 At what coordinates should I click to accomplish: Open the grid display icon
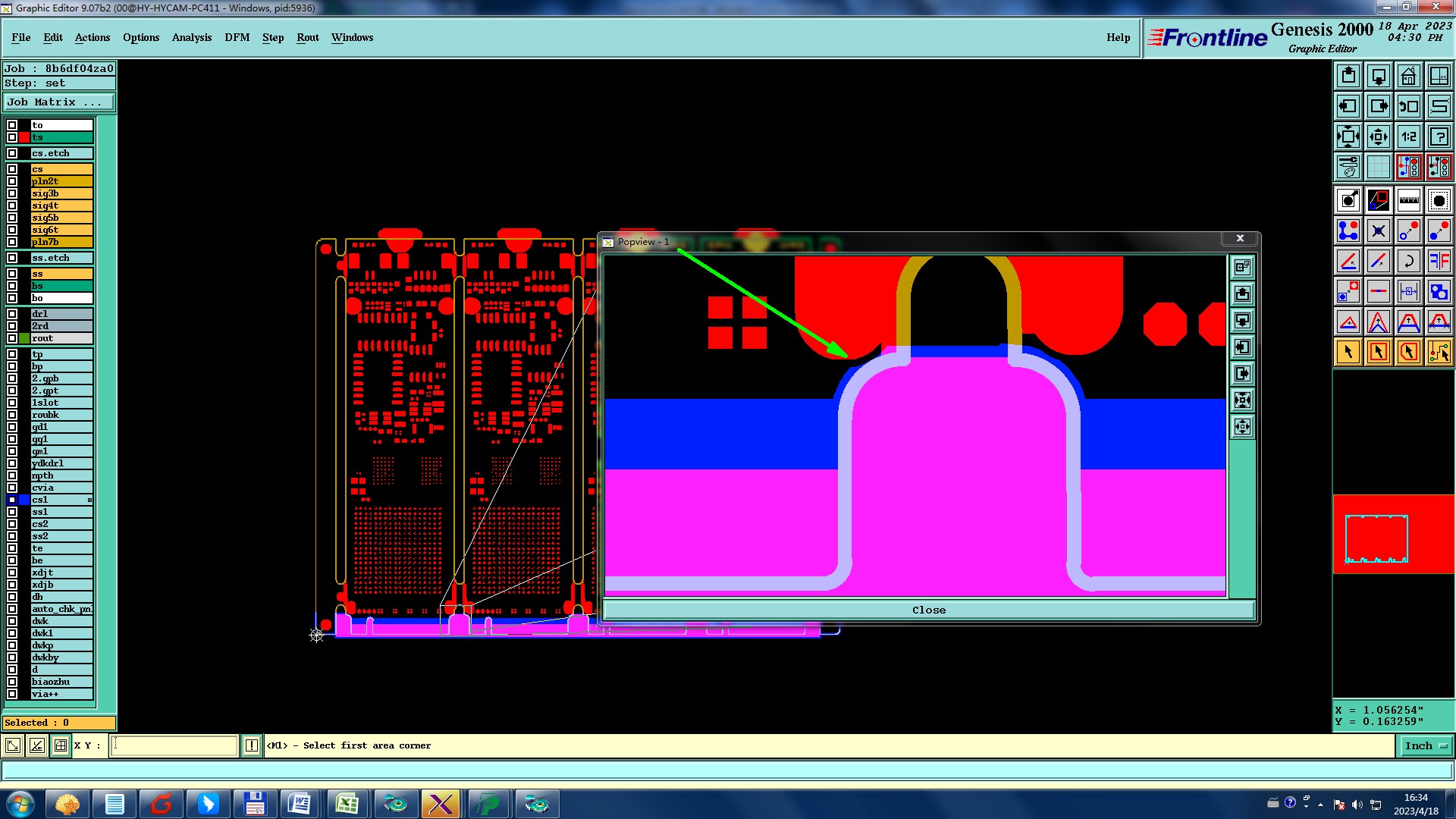[x=1378, y=167]
